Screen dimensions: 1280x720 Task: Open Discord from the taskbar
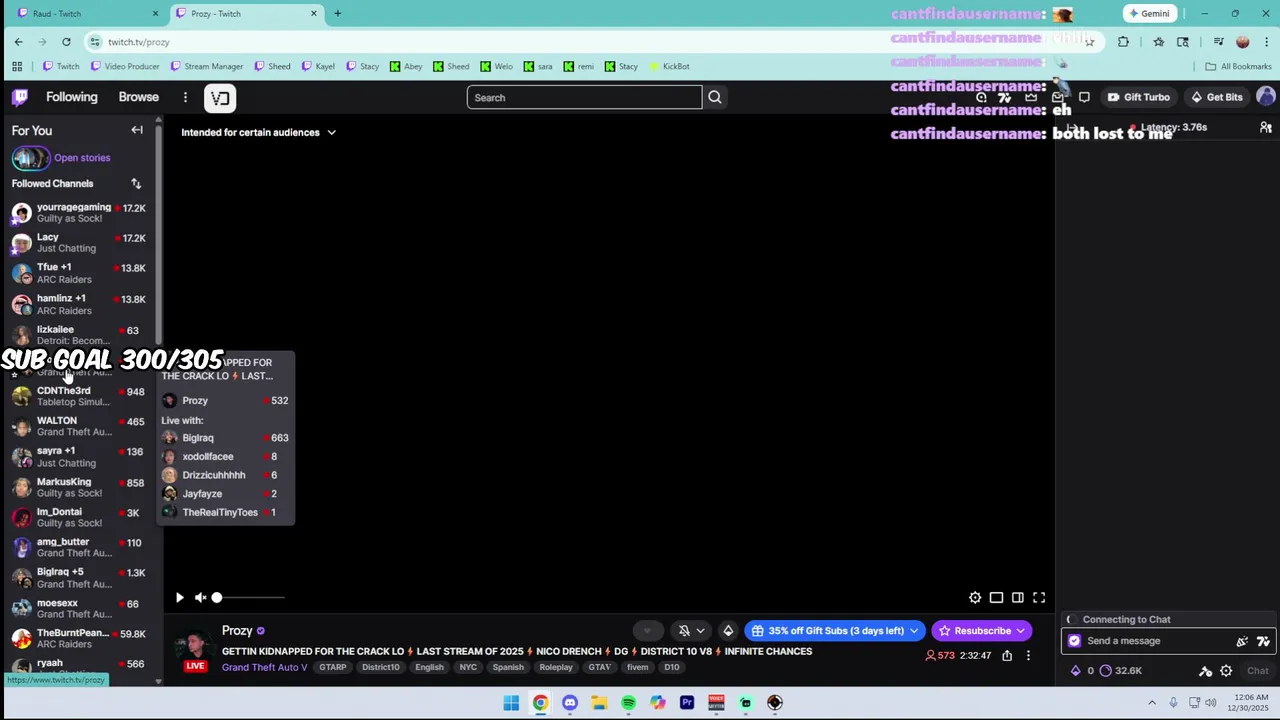570,703
